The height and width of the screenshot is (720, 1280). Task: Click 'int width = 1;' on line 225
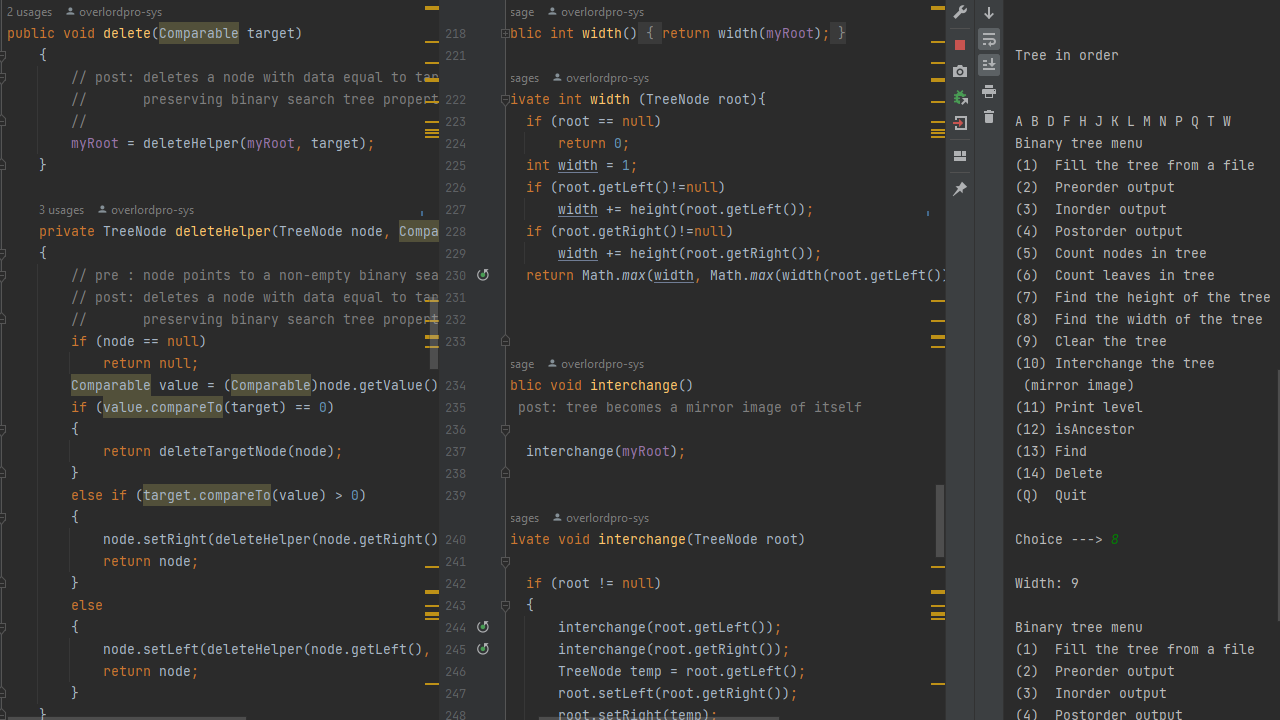(582, 165)
